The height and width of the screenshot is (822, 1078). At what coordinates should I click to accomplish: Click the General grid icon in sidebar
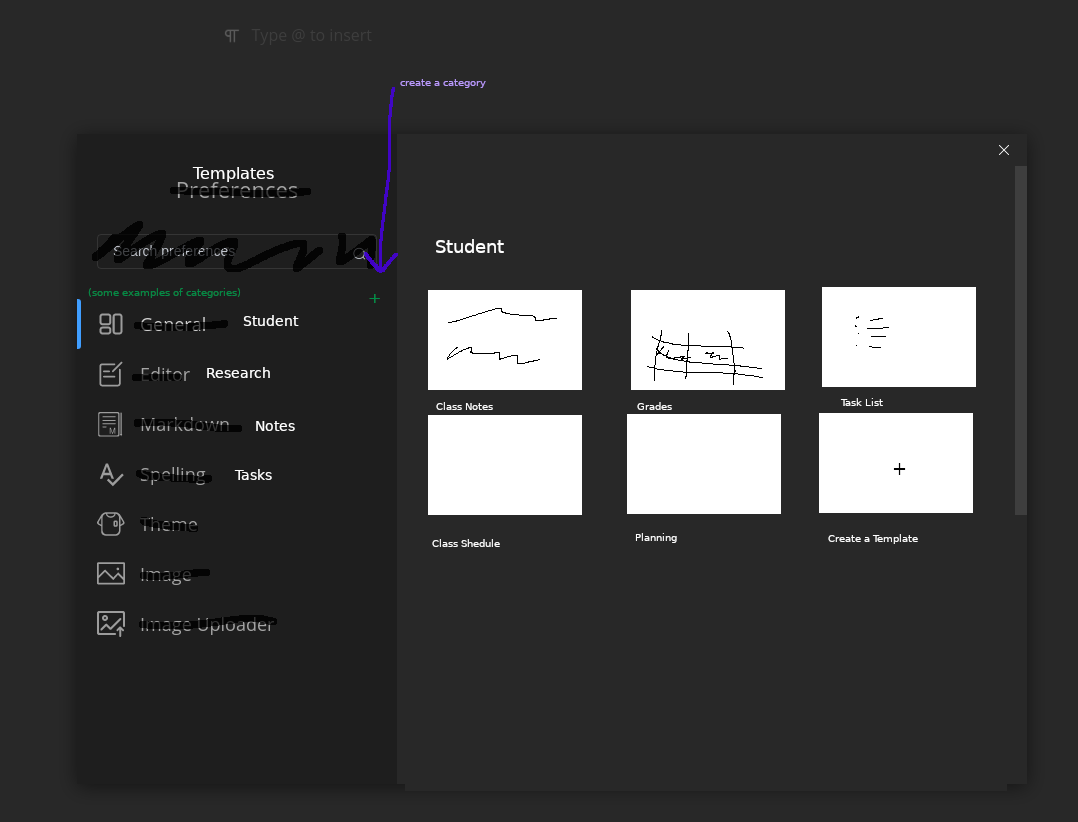[111, 324]
